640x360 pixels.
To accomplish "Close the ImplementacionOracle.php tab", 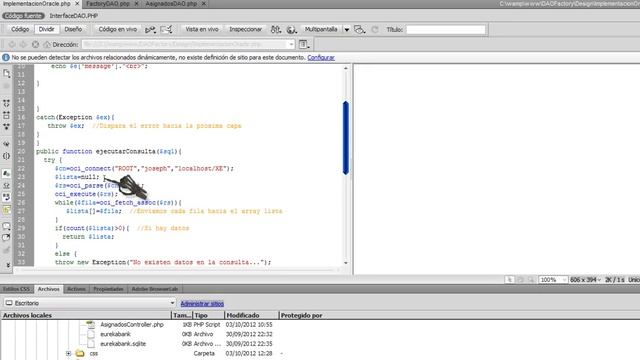I will pyautogui.click(x=77, y=4).
